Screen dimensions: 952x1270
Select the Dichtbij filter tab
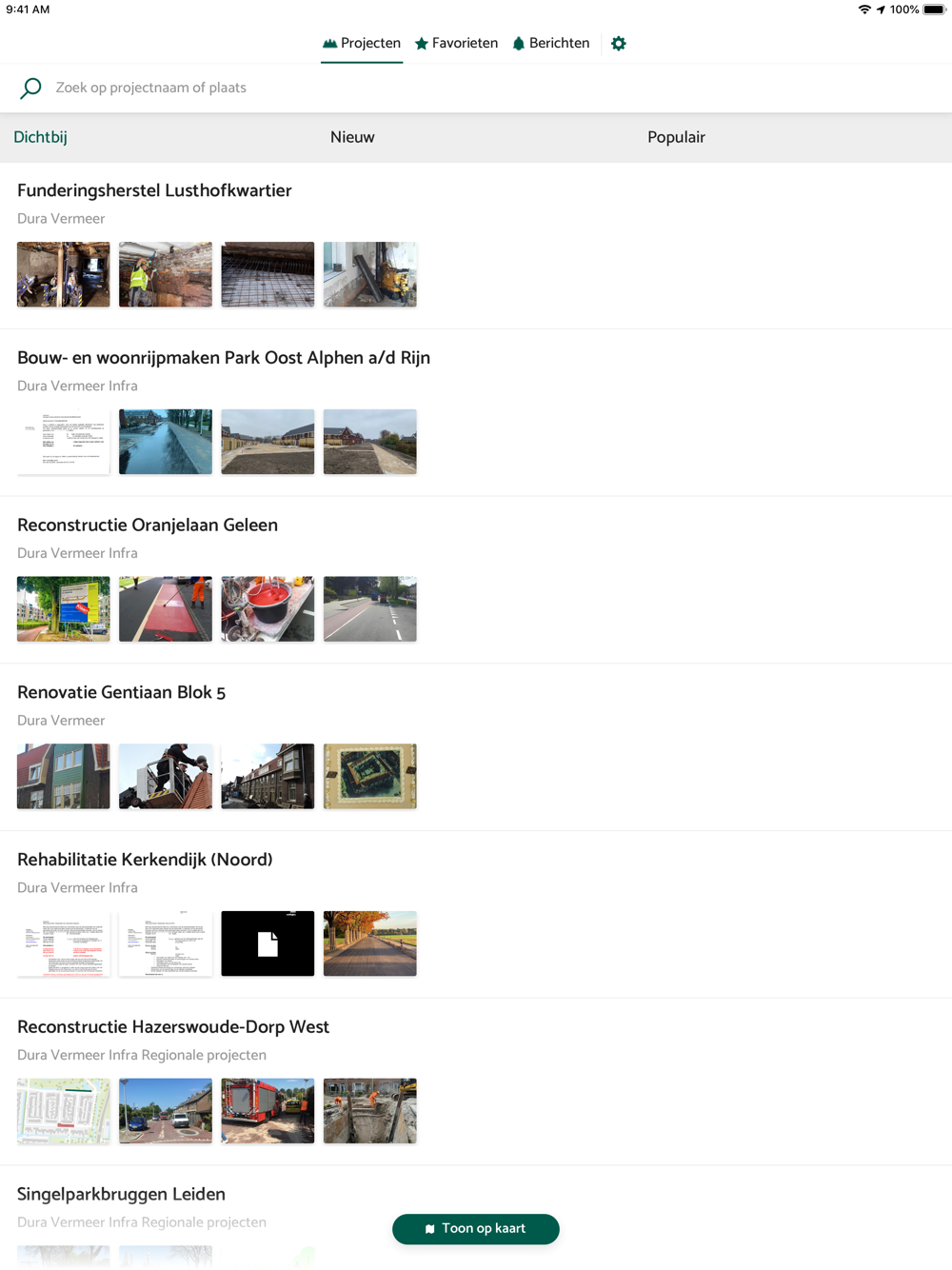(40, 137)
